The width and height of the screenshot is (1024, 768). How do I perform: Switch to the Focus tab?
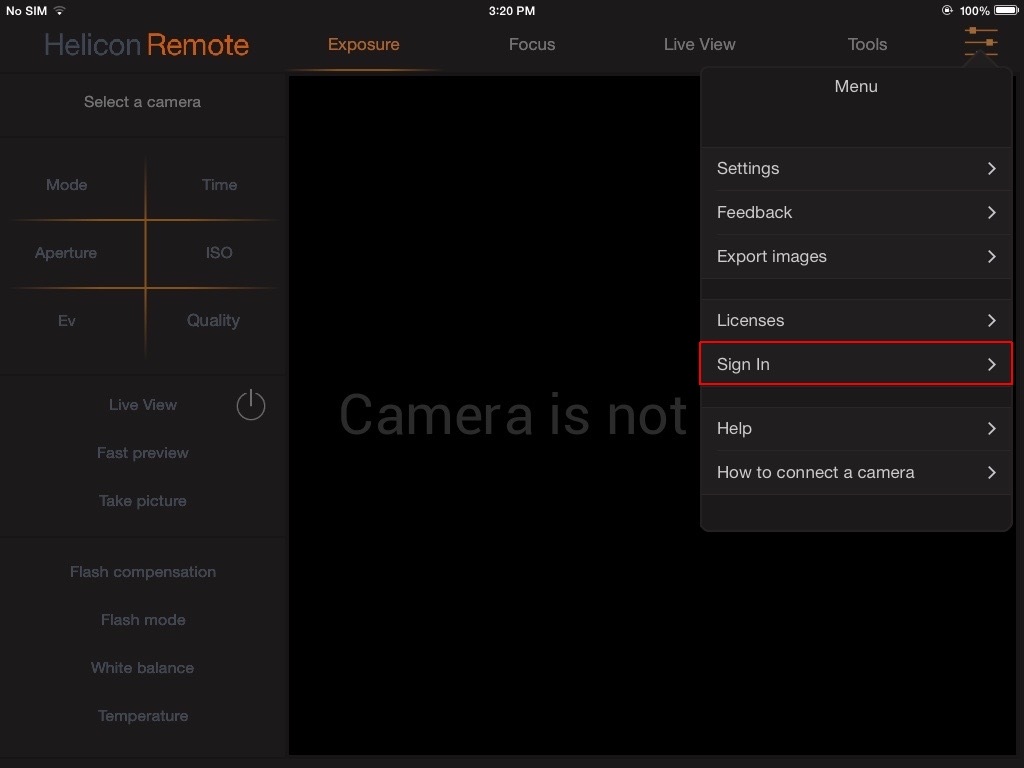click(531, 44)
